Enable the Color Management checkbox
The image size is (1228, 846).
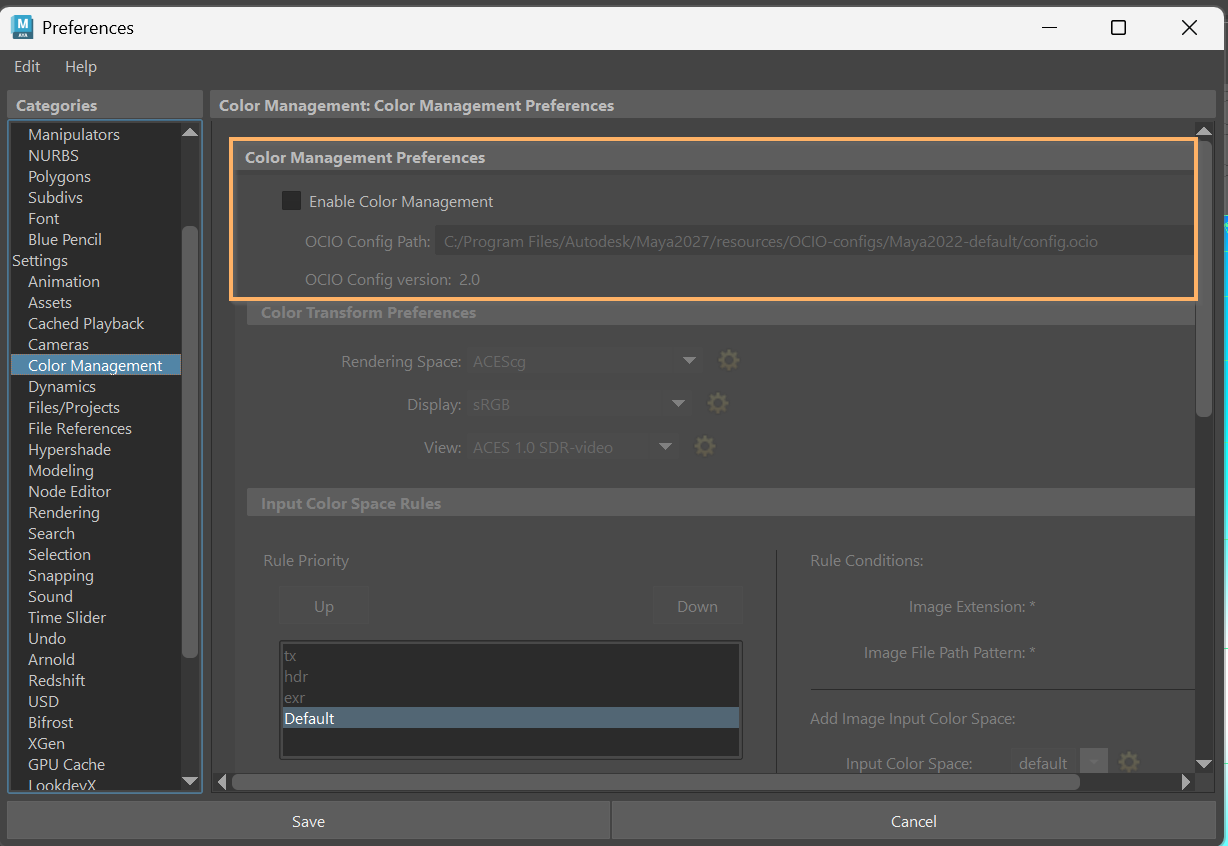[x=291, y=201]
